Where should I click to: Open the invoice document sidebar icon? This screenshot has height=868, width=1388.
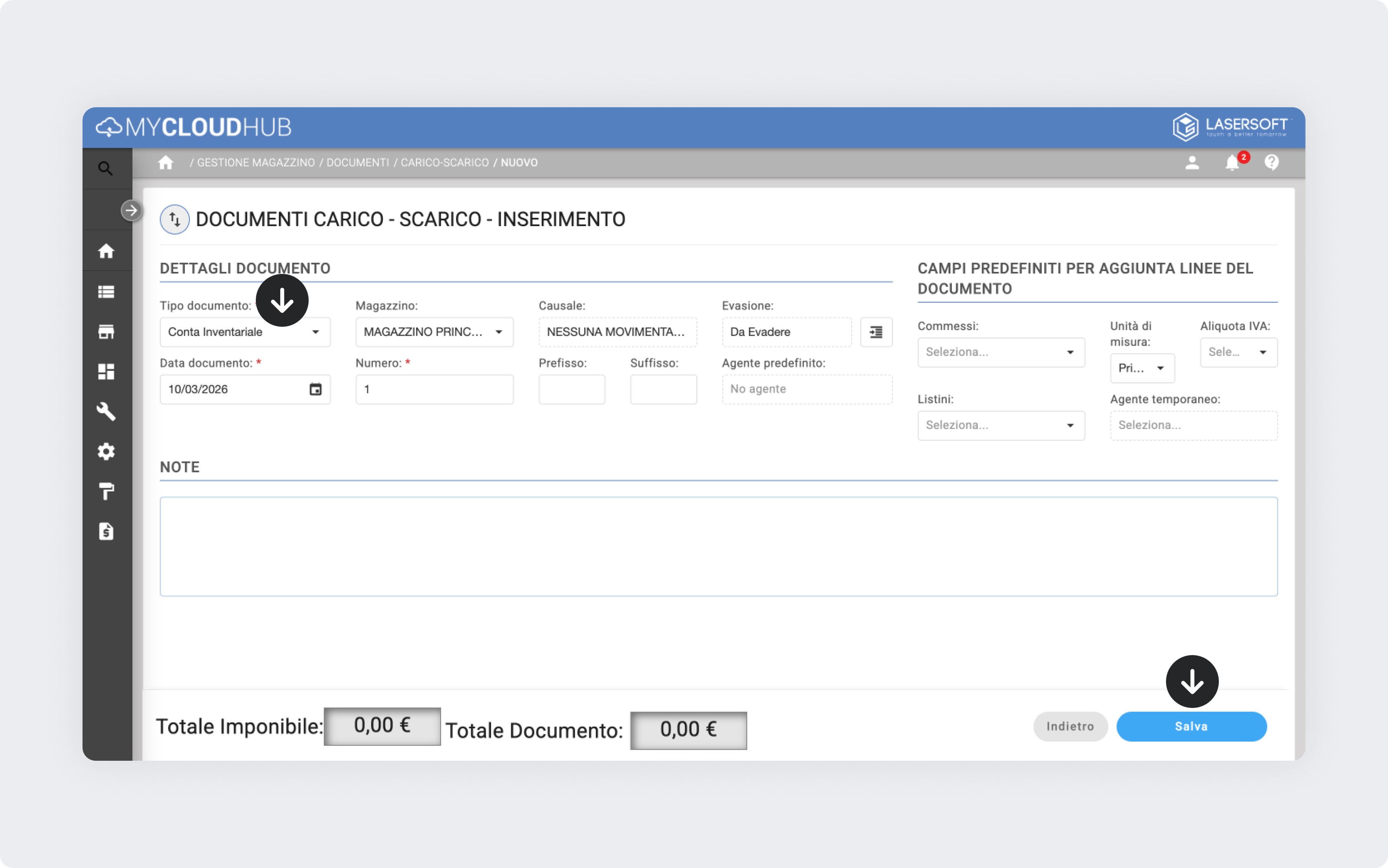106,532
